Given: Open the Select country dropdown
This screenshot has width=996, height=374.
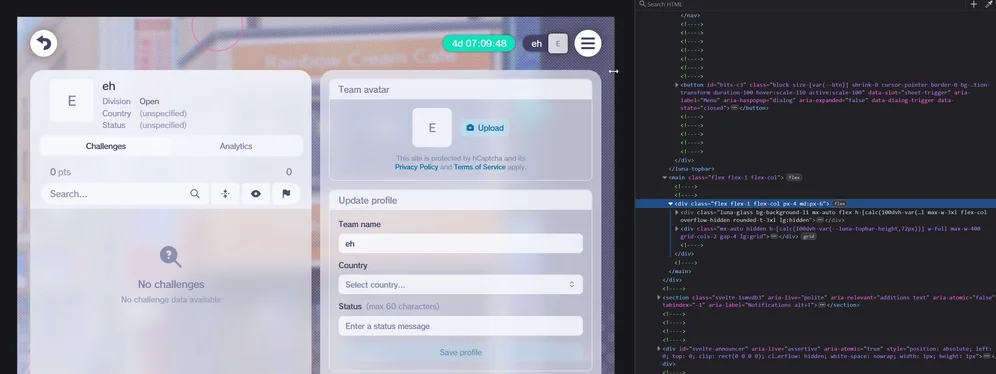Looking at the screenshot, I should tap(461, 284).
